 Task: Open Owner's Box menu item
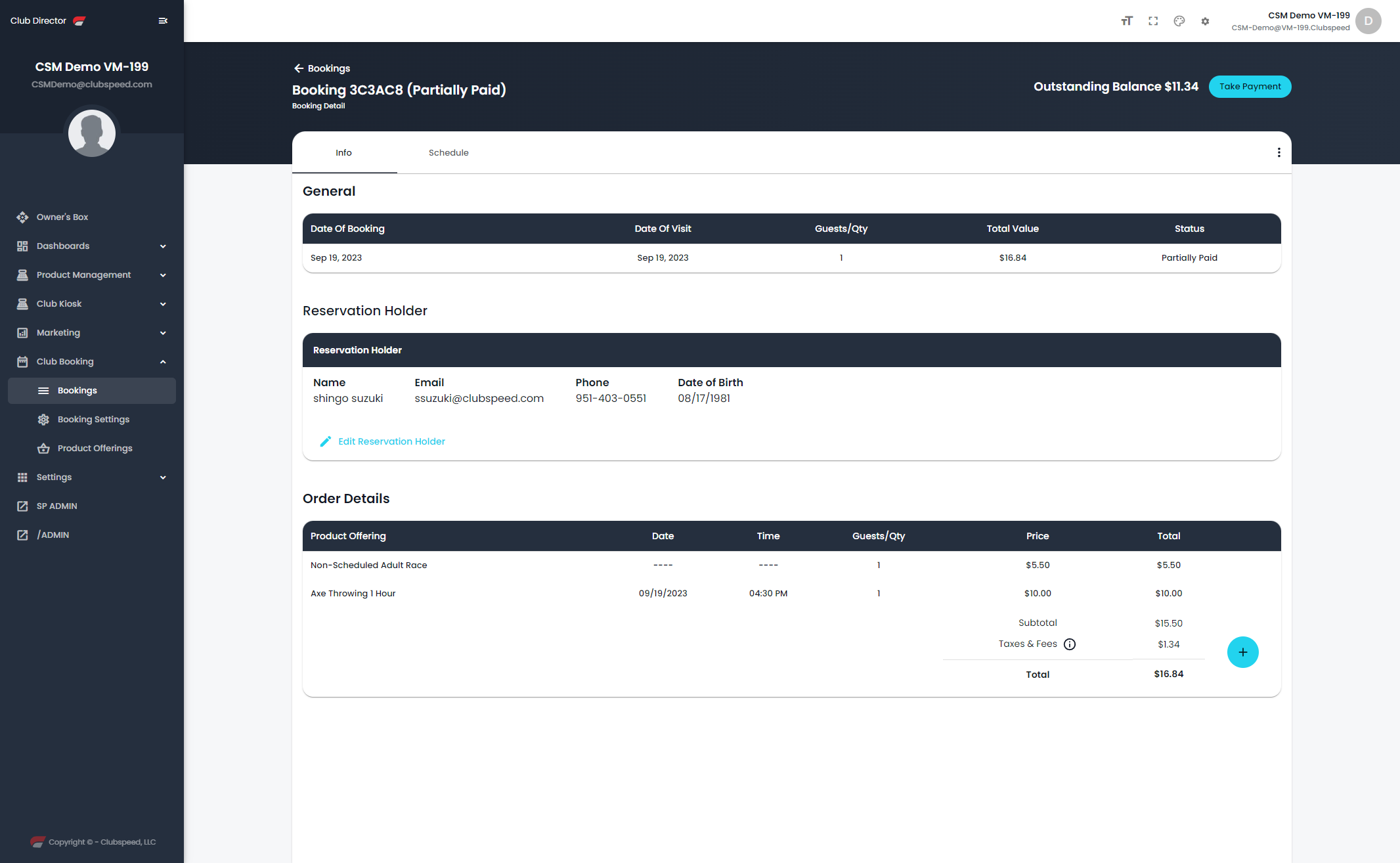pos(92,217)
